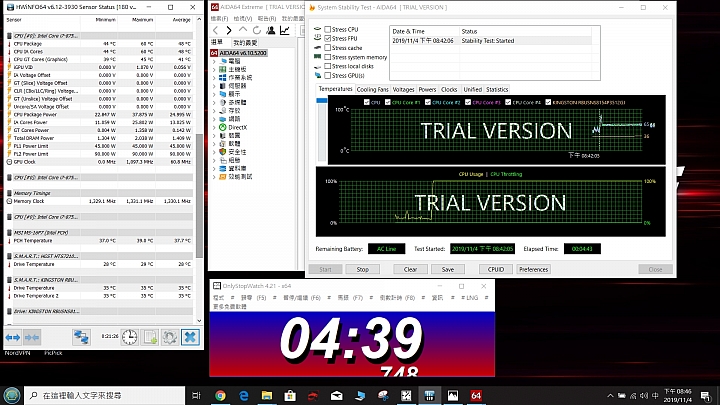Toggle the CPU Core #4 graph checkbox
Viewport: 720px width, 405px height.
[508, 102]
